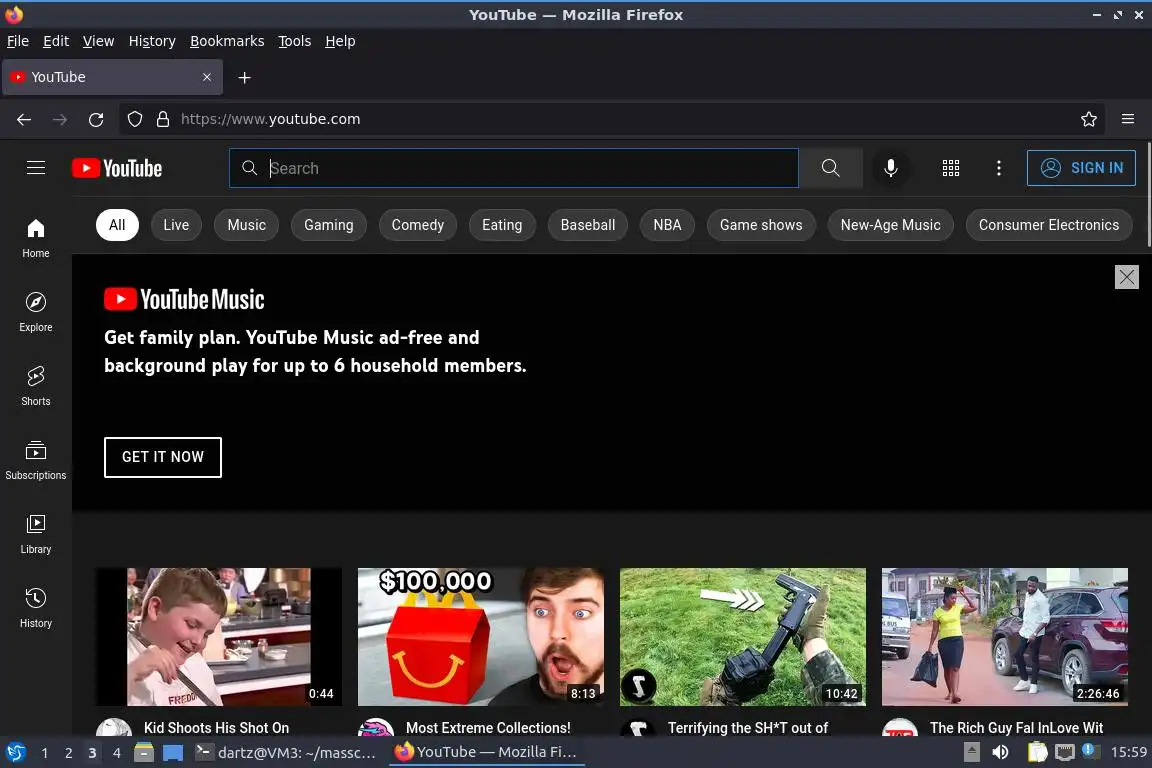The image size is (1152, 768).
Task: View site security lock info
Action: [x=163, y=119]
